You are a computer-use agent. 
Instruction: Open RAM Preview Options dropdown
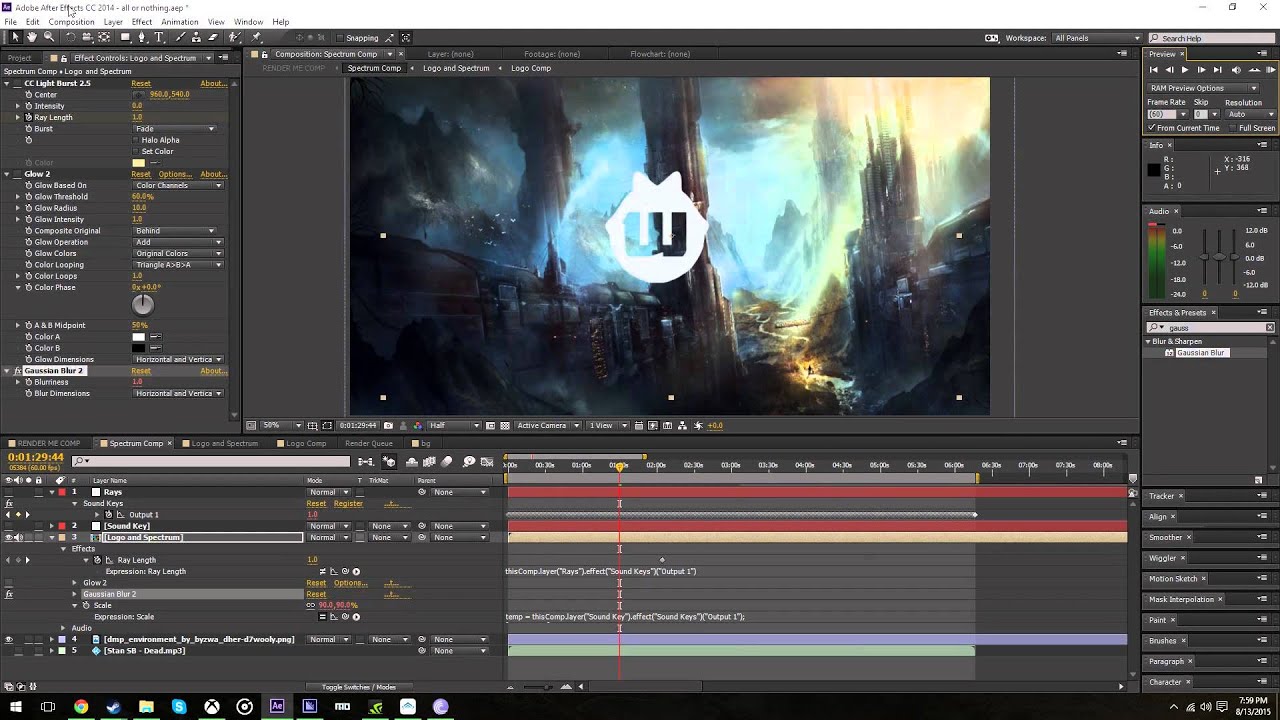pos(1203,88)
